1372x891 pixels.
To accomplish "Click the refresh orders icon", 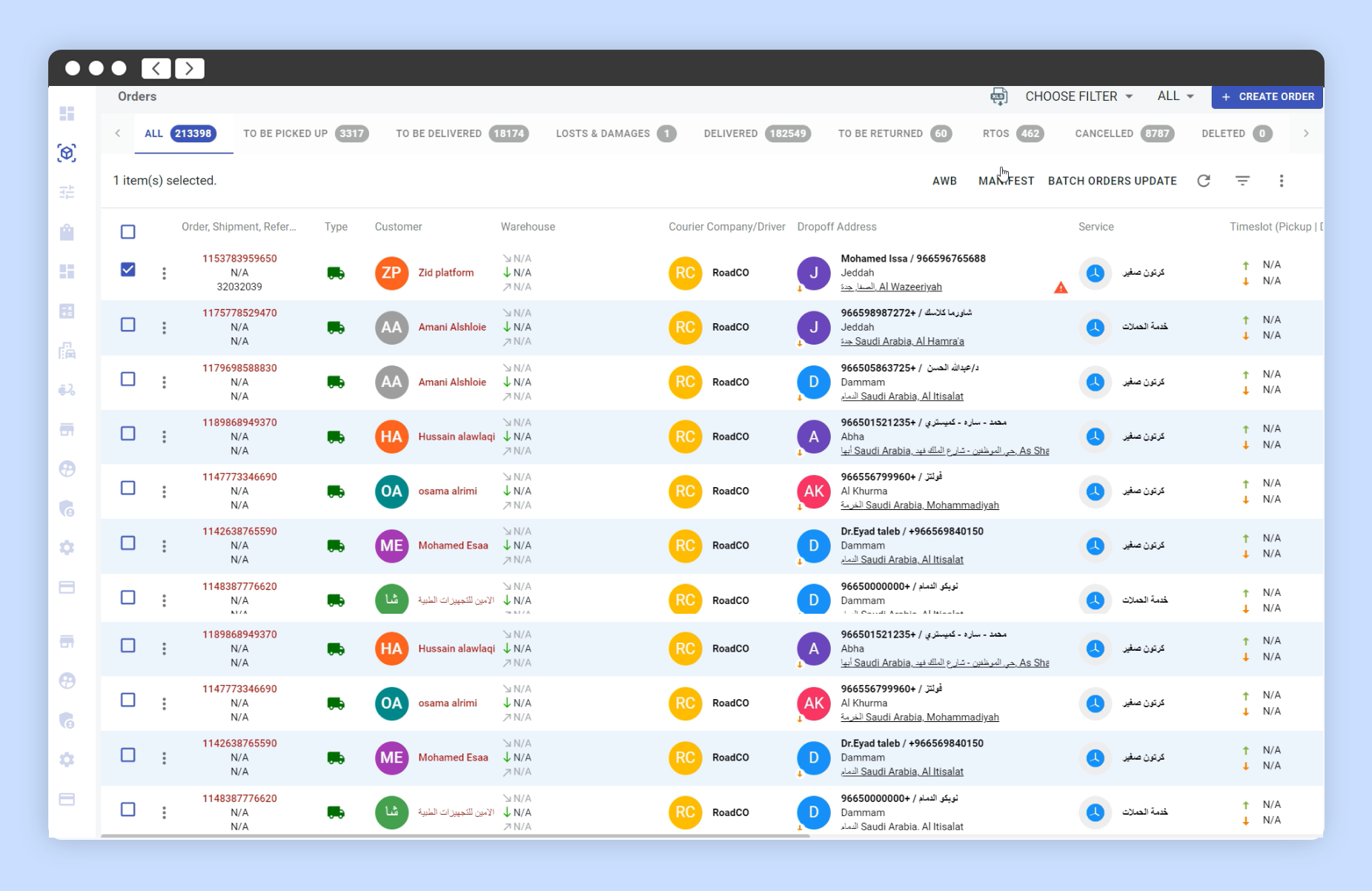I will [1204, 181].
